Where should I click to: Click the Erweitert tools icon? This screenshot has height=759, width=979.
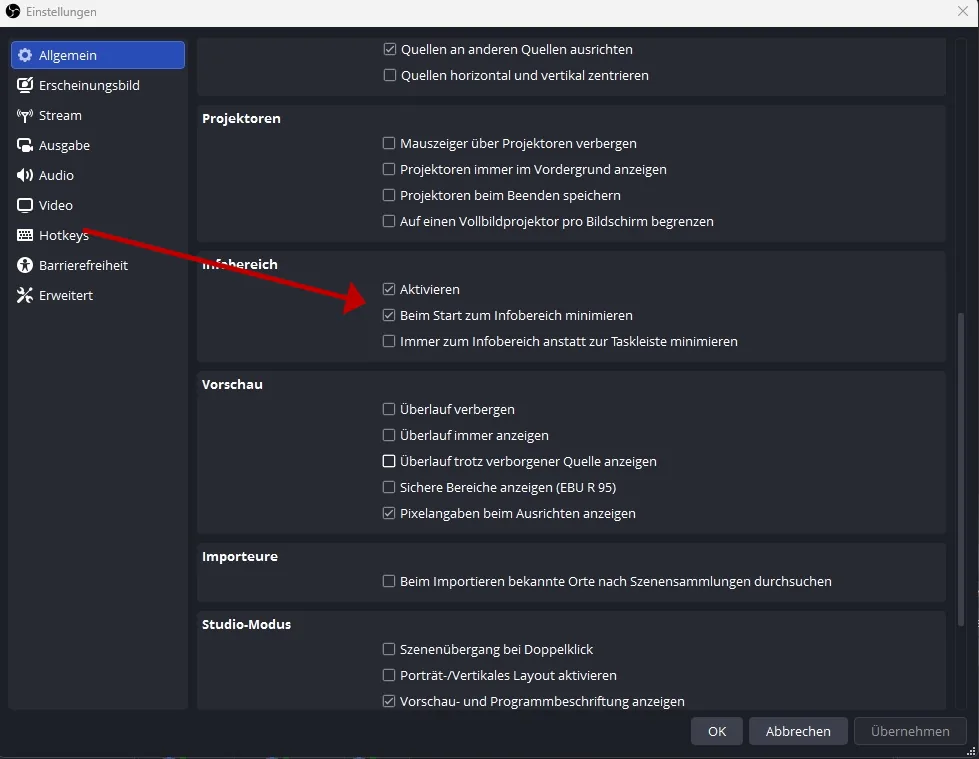25,295
